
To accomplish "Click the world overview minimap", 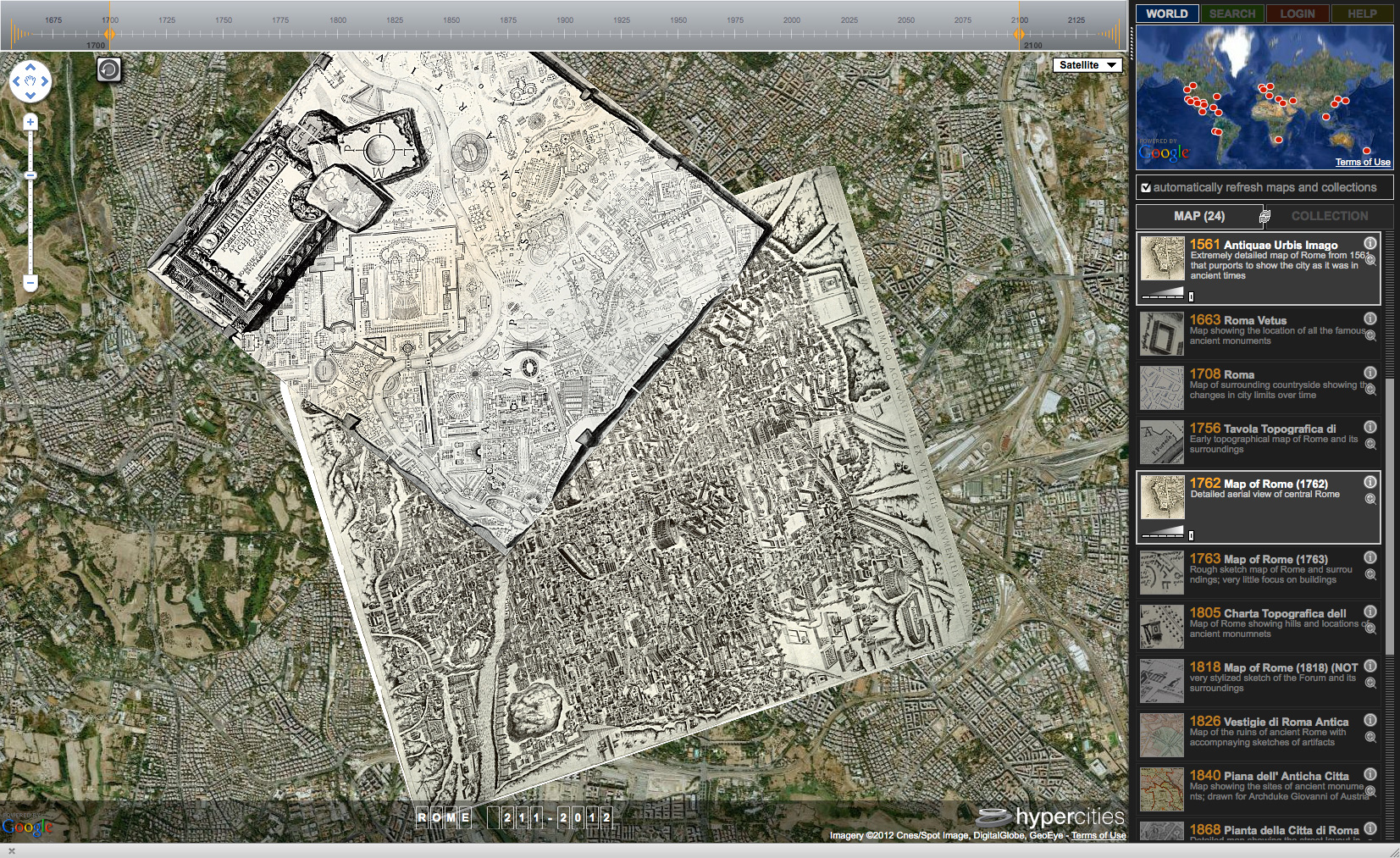I will click(1264, 97).
